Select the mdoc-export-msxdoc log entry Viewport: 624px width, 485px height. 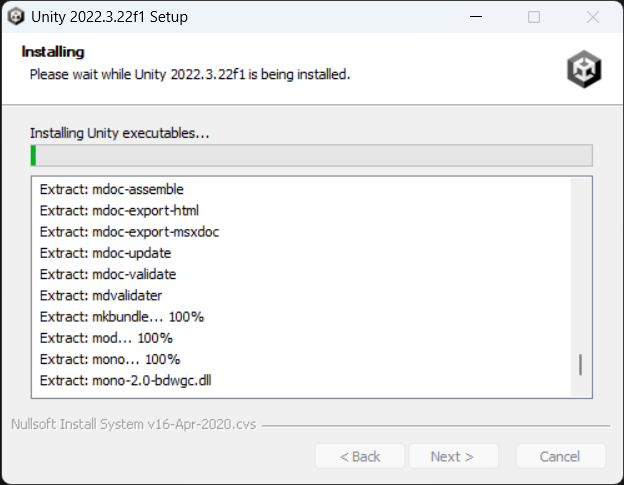[x=129, y=231]
